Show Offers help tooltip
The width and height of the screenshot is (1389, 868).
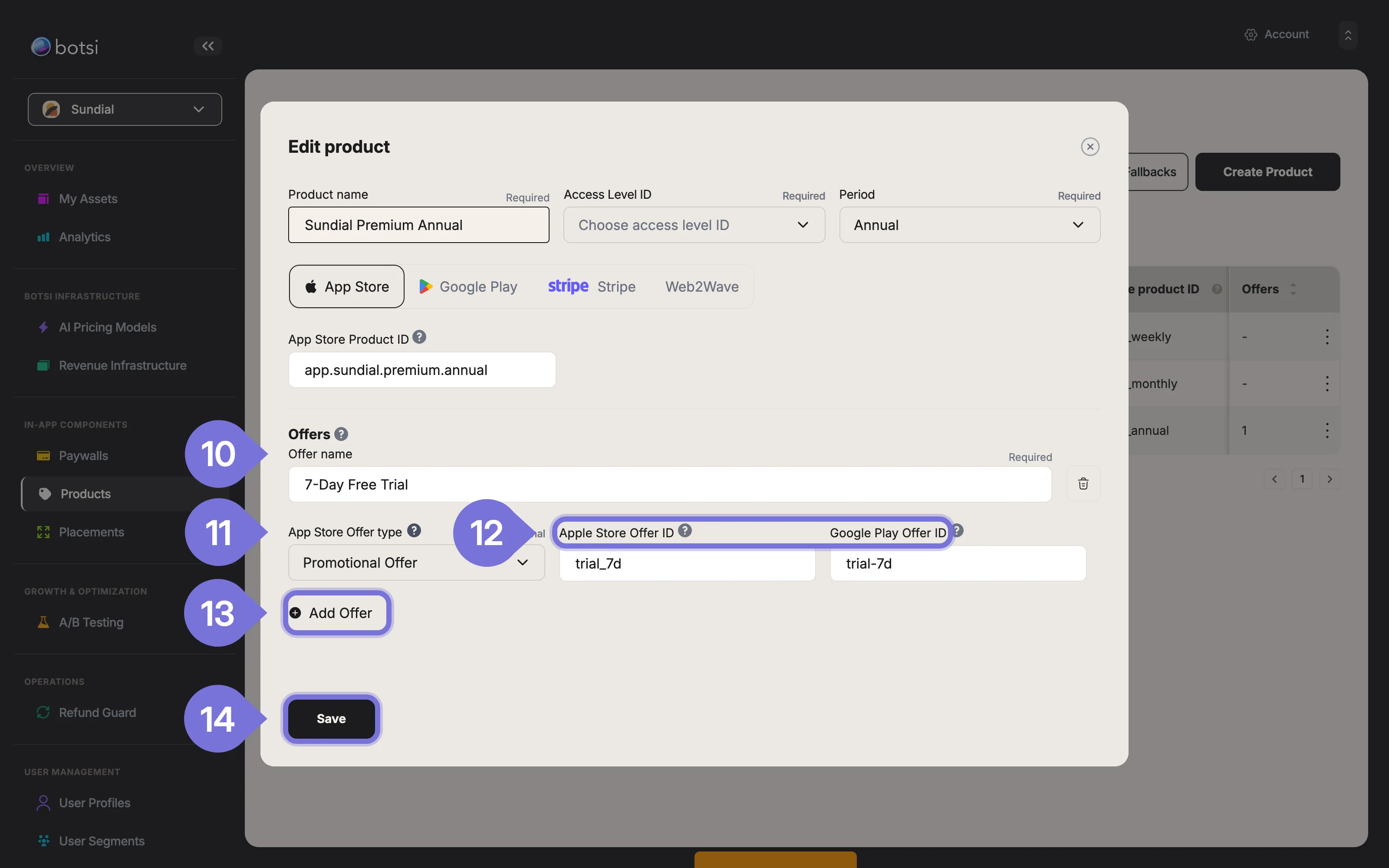pos(341,434)
